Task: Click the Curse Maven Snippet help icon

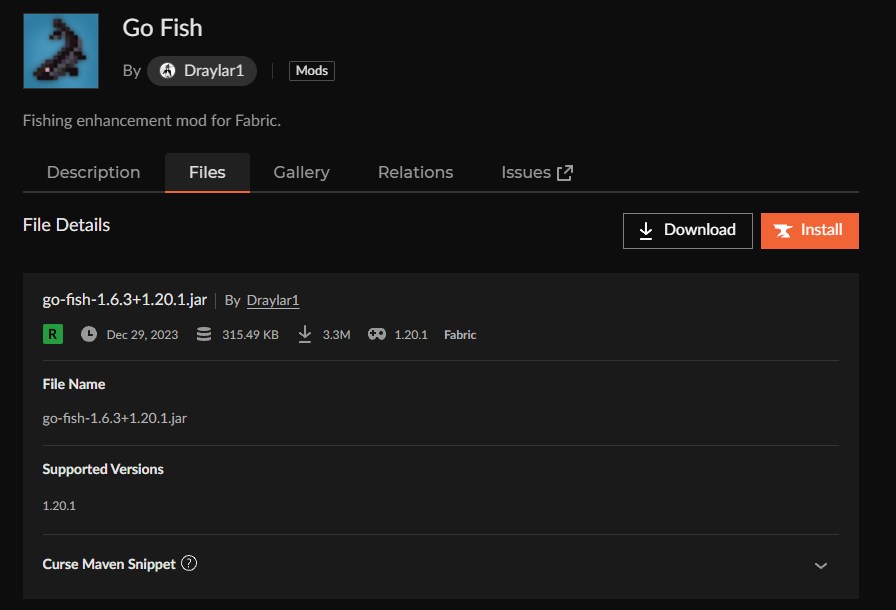Action: point(189,563)
